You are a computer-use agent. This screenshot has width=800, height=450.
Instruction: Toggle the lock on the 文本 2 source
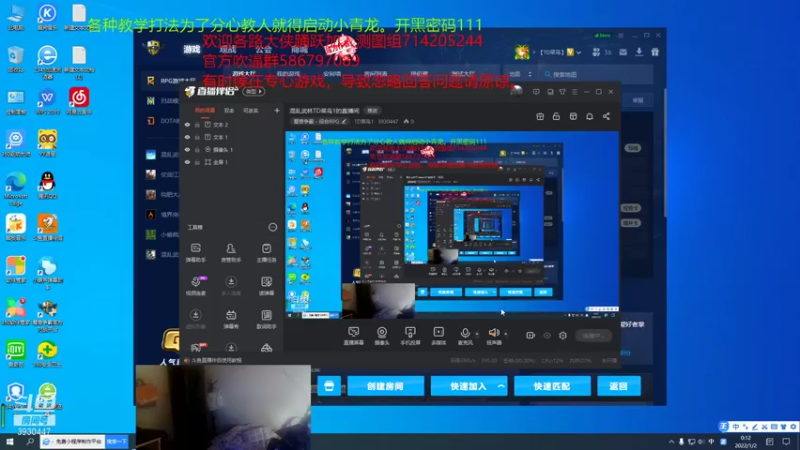[197, 124]
